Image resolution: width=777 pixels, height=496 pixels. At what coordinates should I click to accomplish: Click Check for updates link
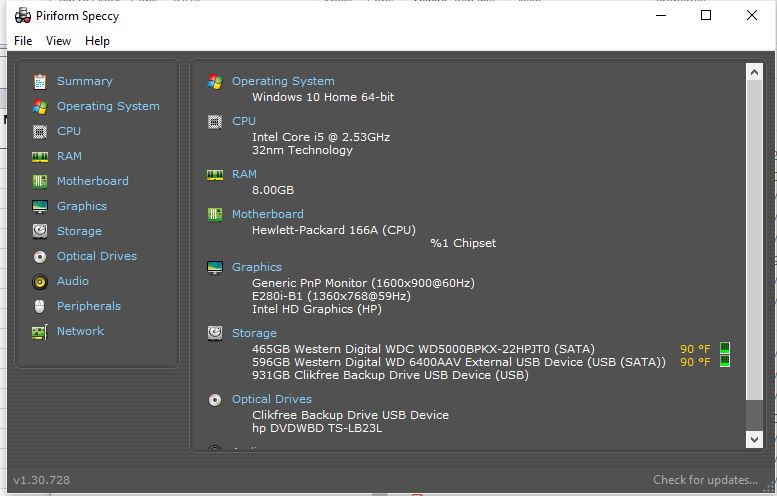coord(705,480)
